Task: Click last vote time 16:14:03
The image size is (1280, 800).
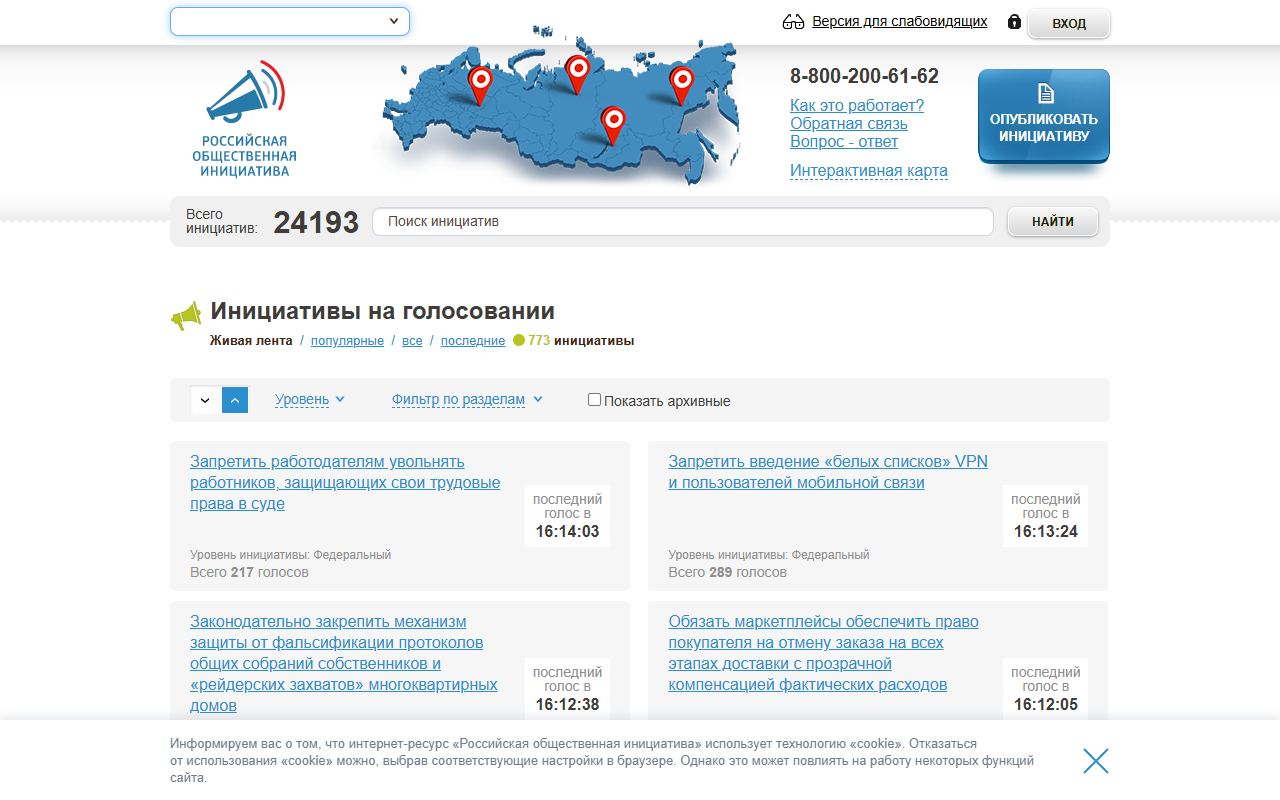Action: 567,531
